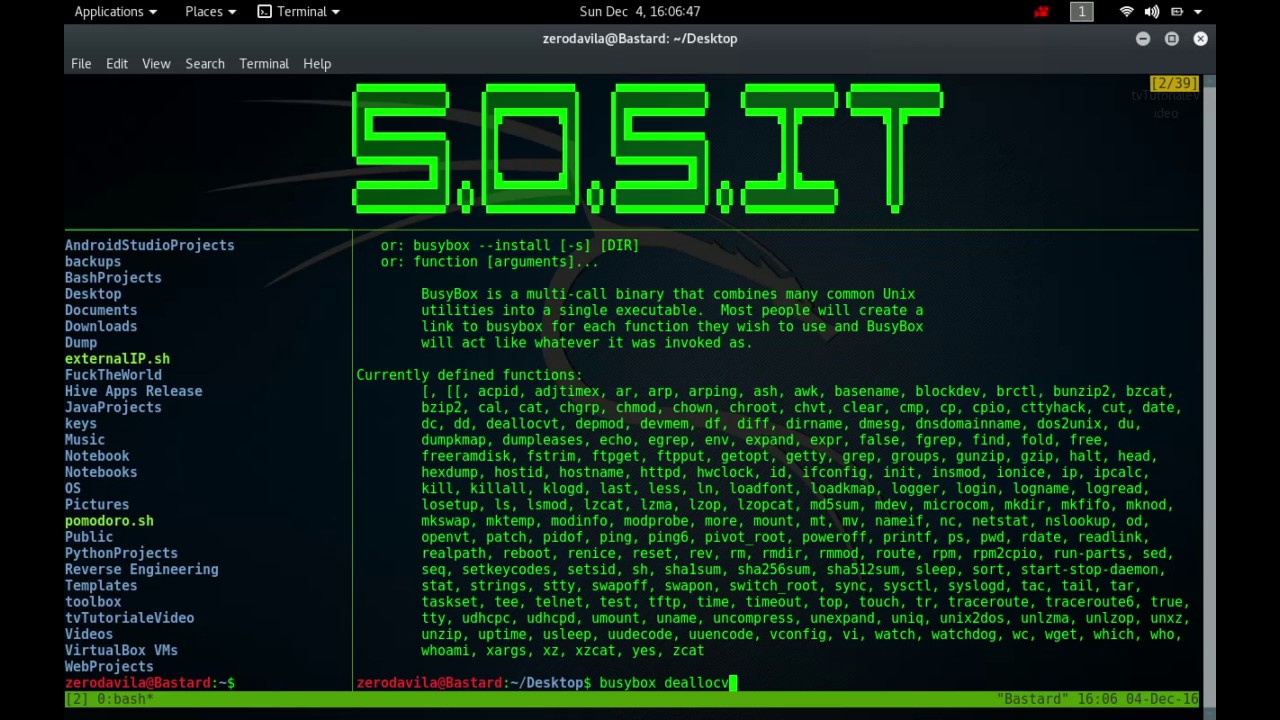Click the Downloads directory entry
This screenshot has height=720, width=1280.
pos(101,326)
